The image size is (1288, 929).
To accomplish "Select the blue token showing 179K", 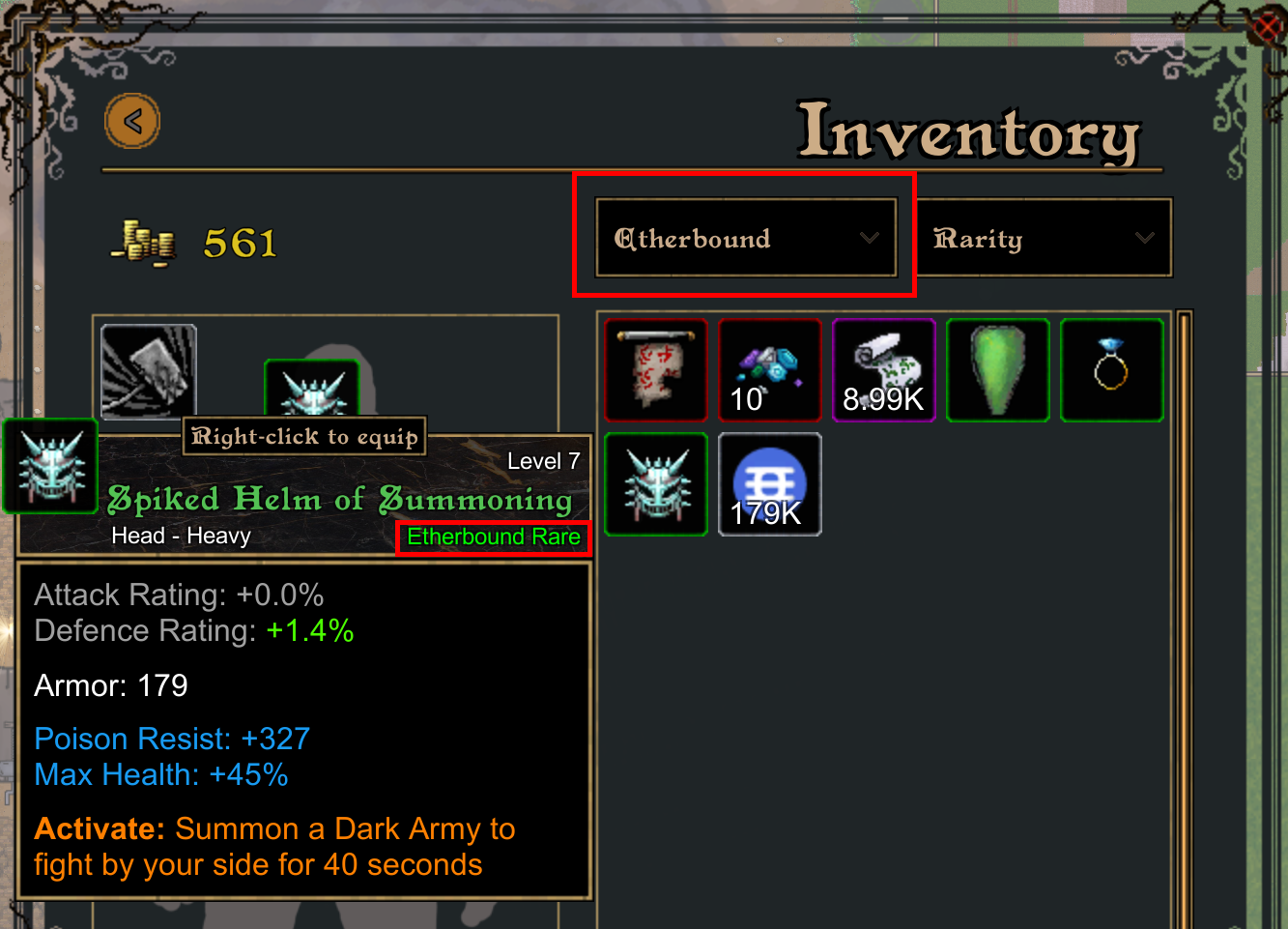I will [770, 484].
